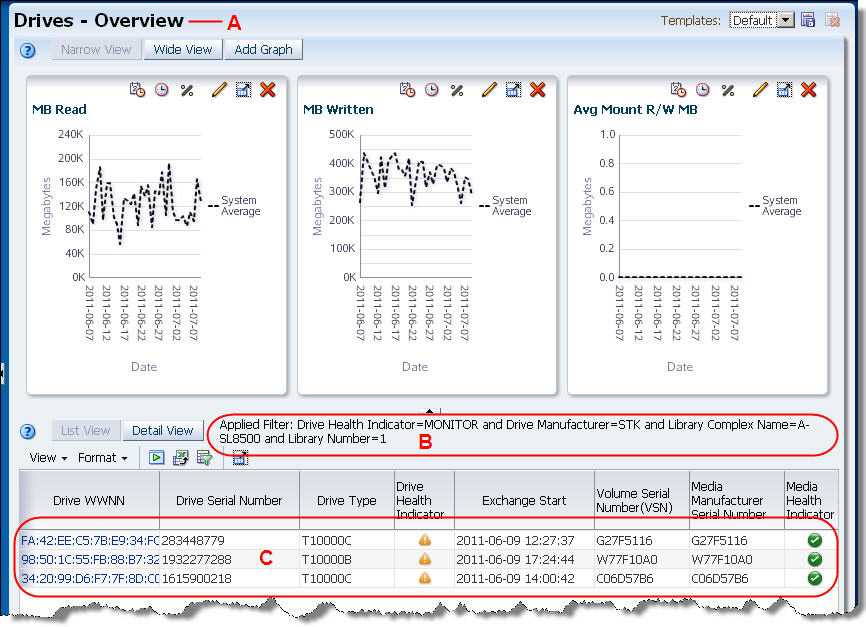Click the clock icon on MB Written graph
The height and width of the screenshot is (627, 866).
[432, 89]
